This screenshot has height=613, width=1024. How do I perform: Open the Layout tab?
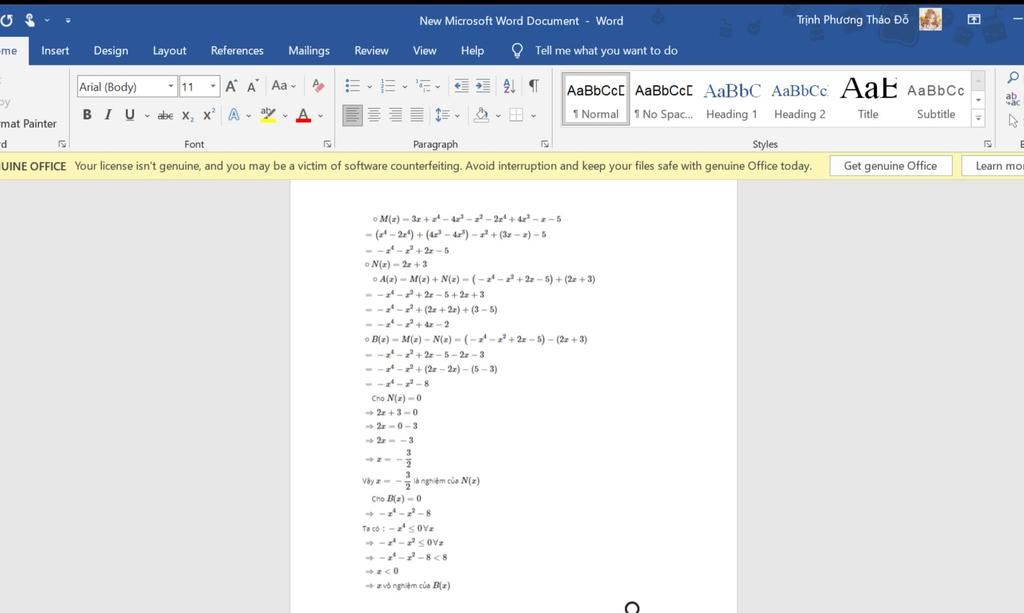pyautogui.click(x=170, y=50)
